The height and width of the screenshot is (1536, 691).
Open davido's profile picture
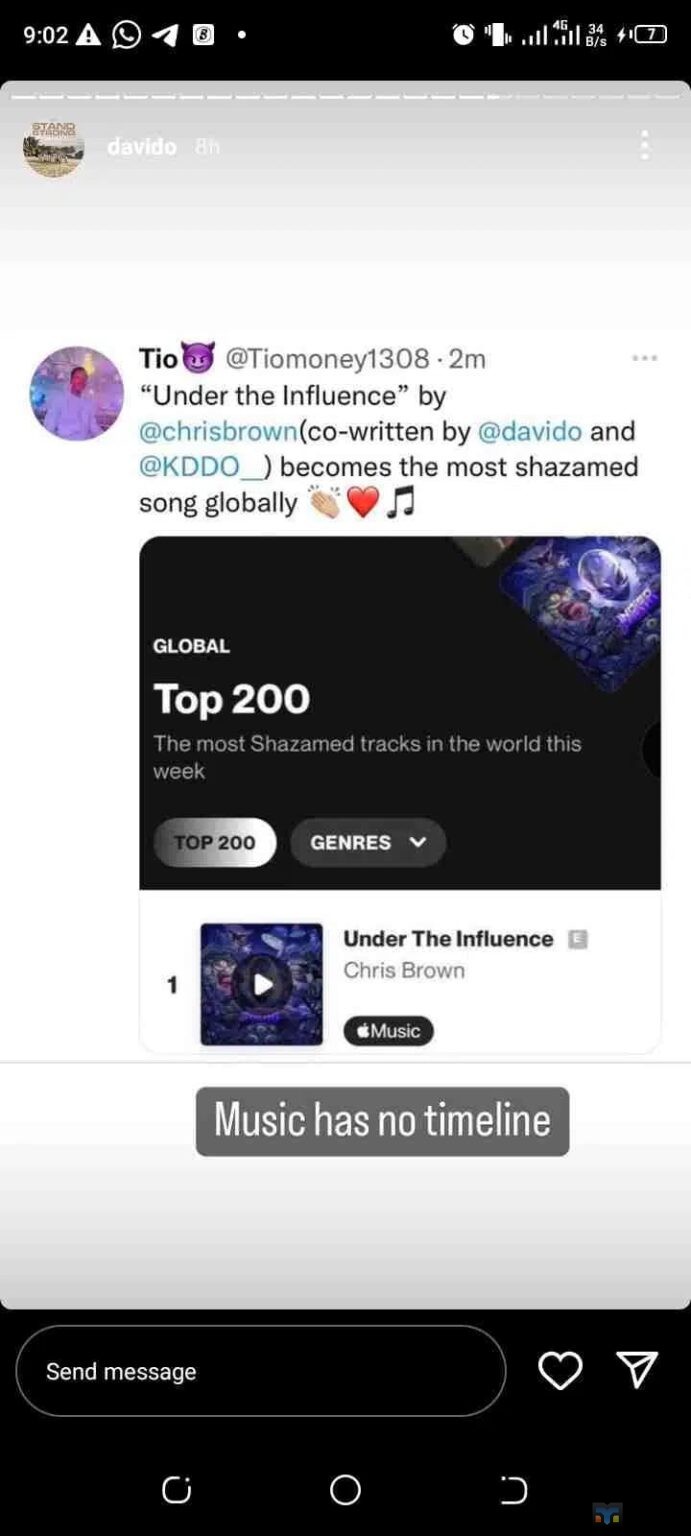pos(53,147)
